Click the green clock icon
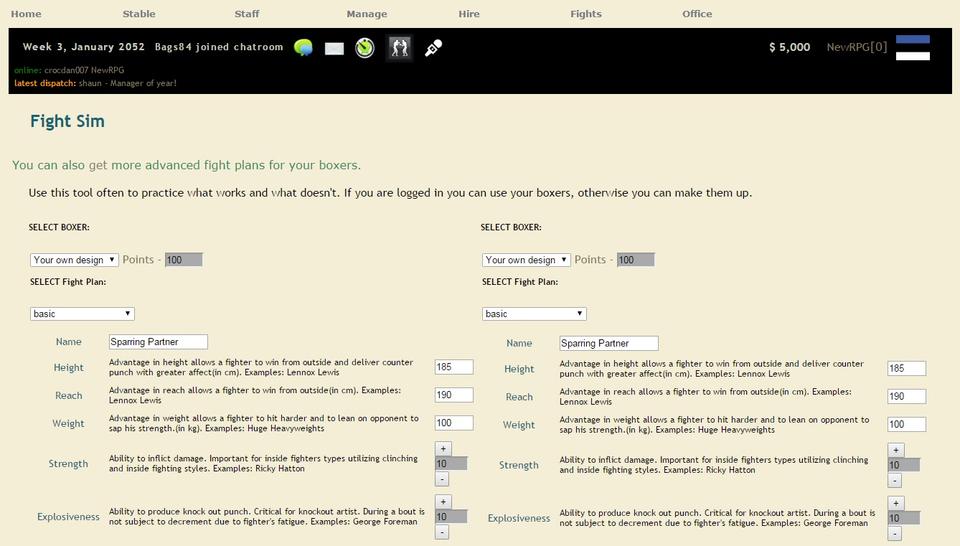The height and width of the screenshot is (546, 960). (x=365, y=48)
